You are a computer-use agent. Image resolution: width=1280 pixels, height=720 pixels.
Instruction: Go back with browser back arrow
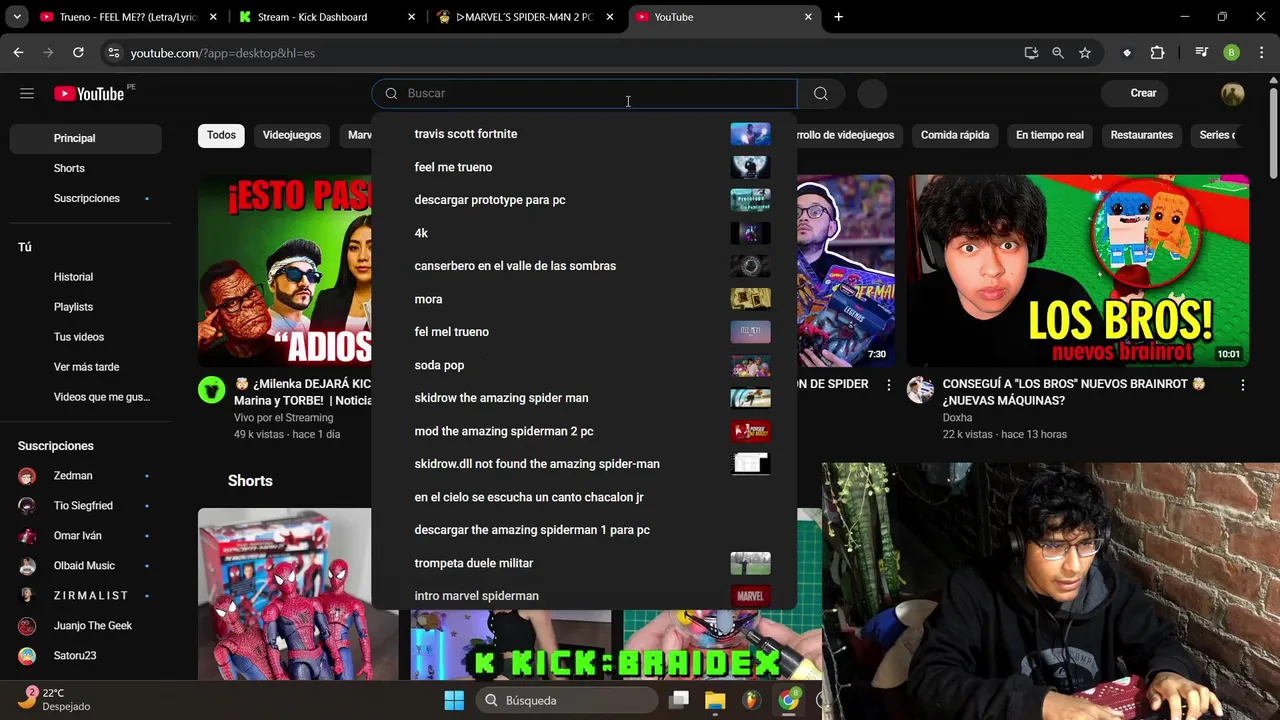[18, 52]
